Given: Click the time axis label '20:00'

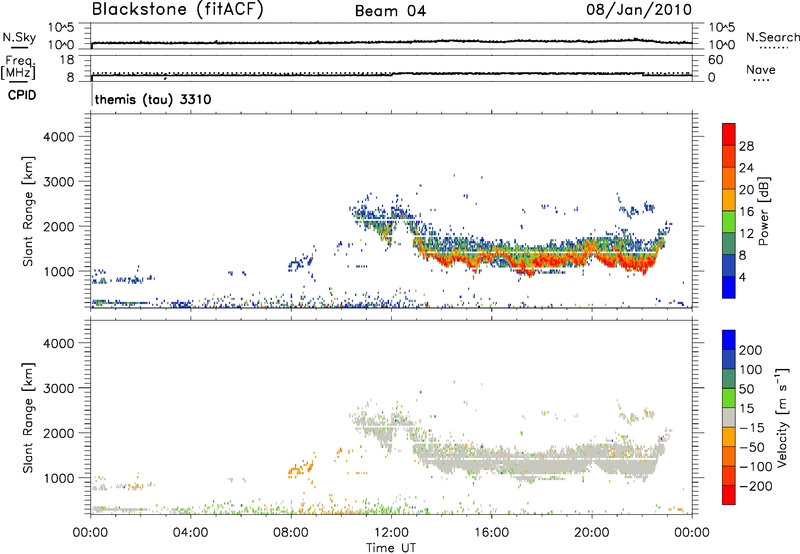Looking at the screenshot, I should [591, 533].
